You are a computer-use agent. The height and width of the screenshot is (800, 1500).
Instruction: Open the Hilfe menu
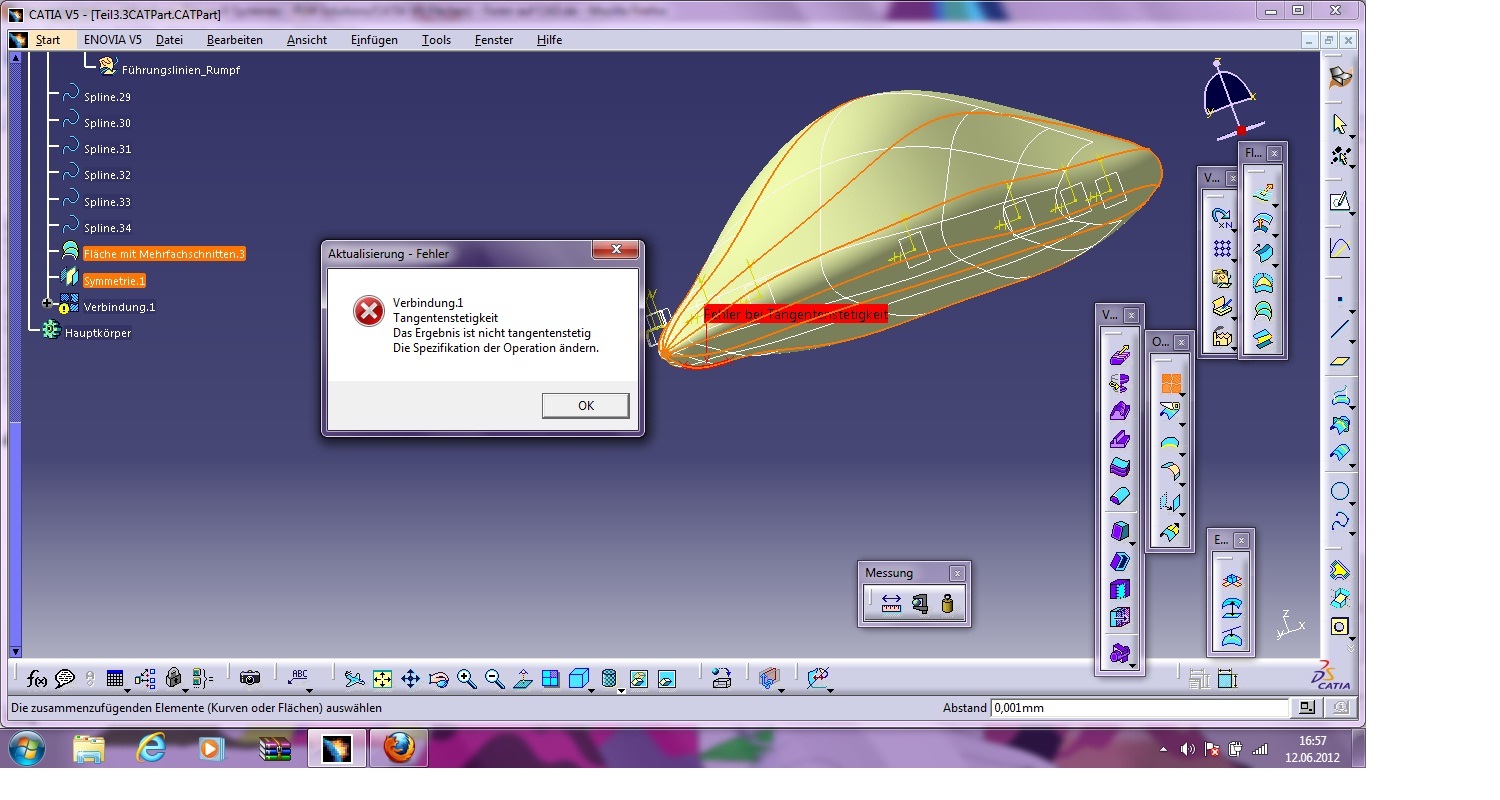(x=549, y=40)
